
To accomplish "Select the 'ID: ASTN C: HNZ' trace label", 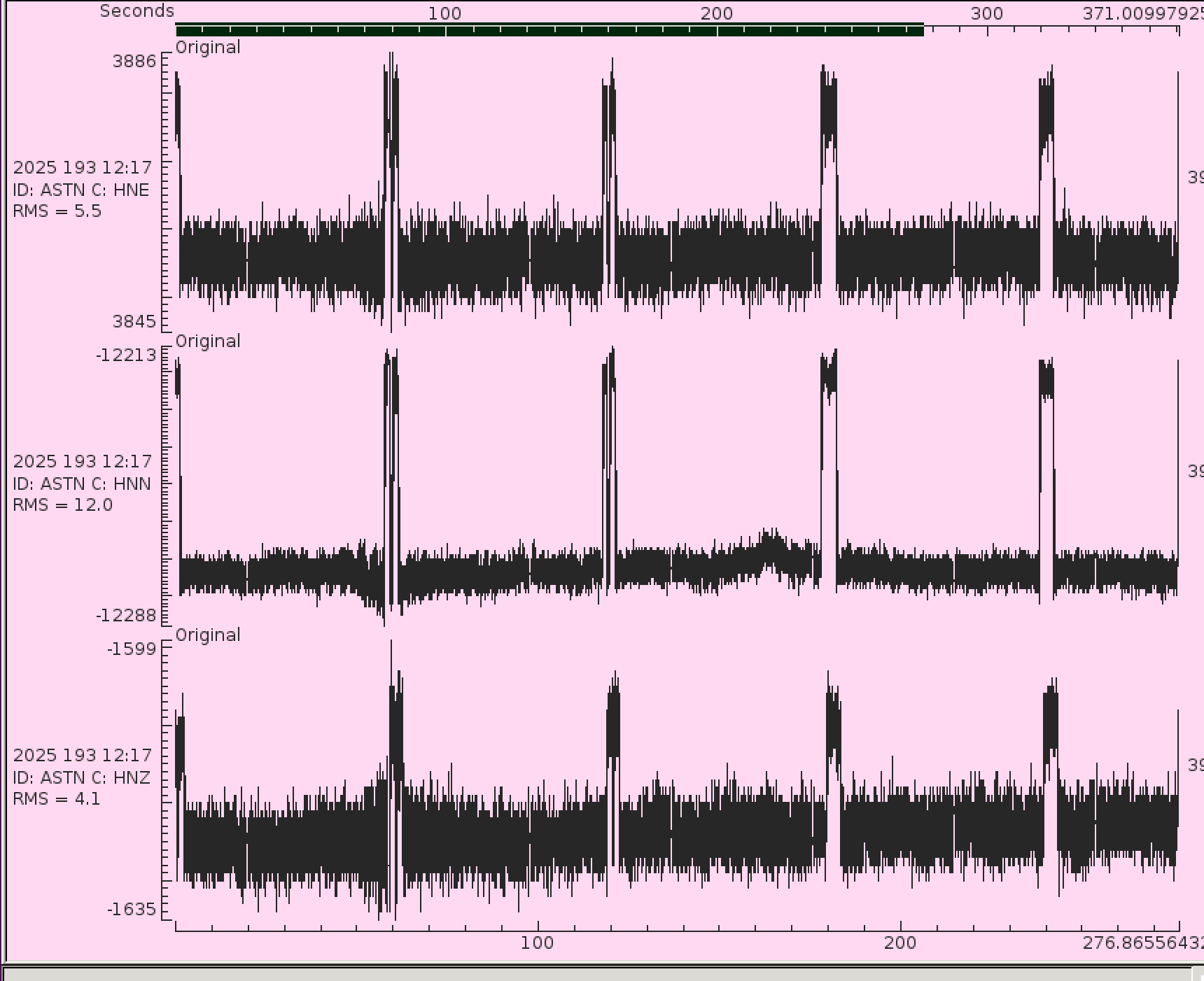I will [82, 777].
